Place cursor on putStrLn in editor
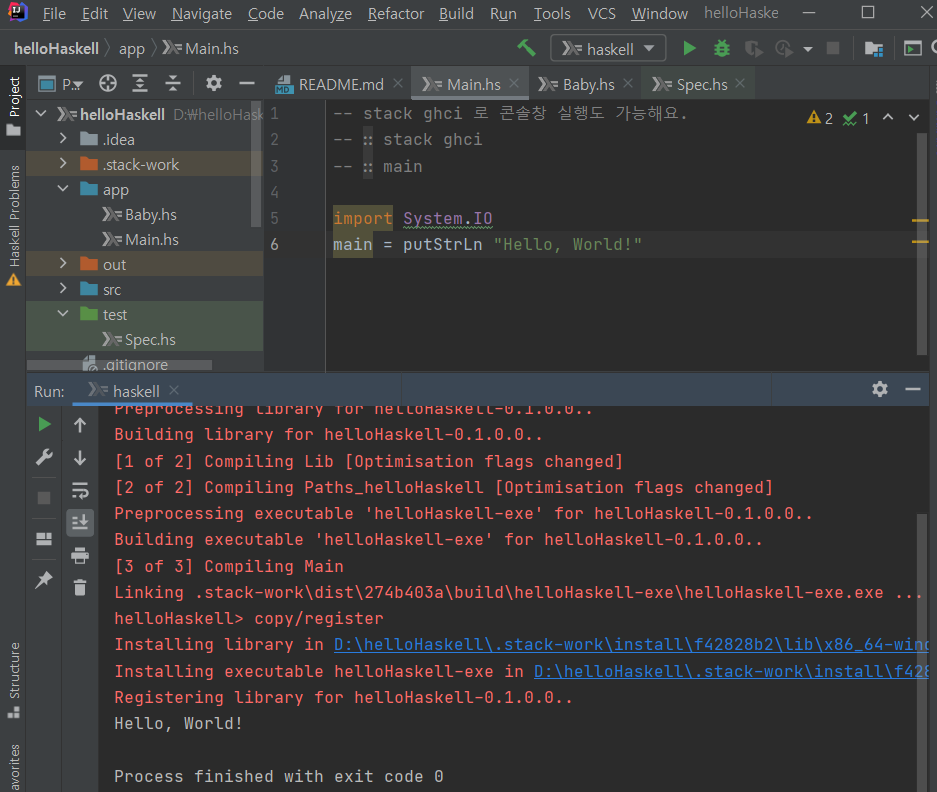 (442, 244)
